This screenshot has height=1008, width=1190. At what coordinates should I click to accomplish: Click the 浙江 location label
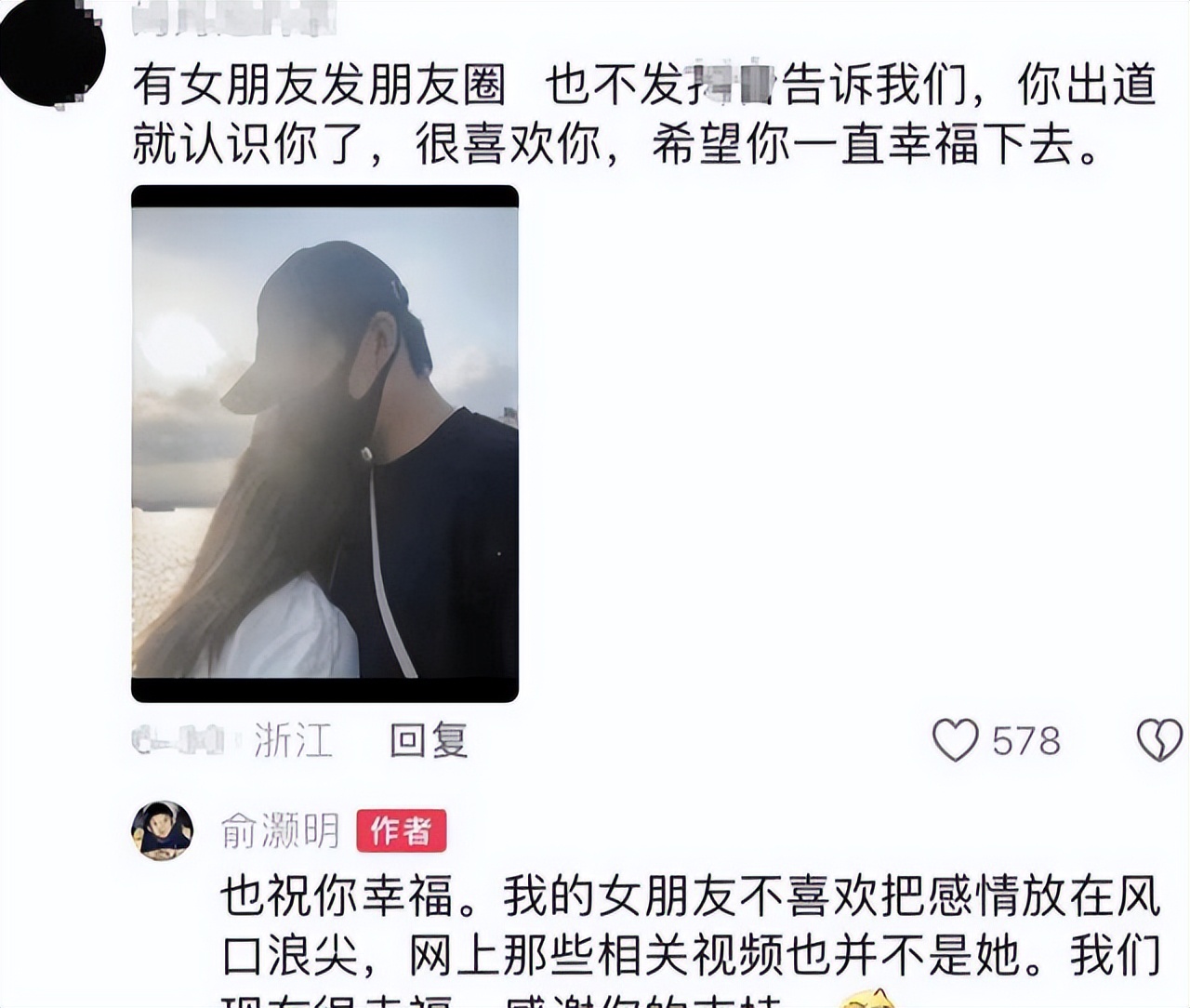293,740
